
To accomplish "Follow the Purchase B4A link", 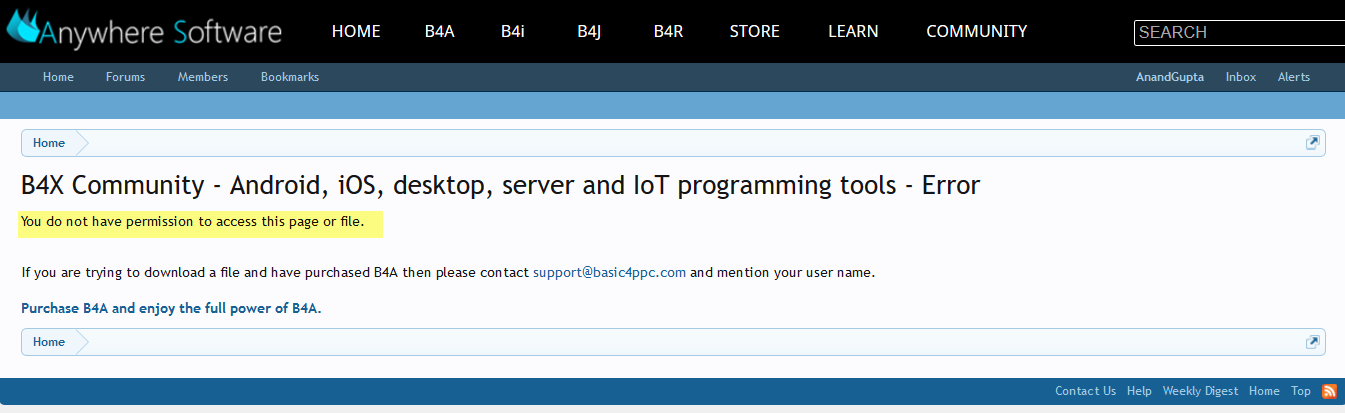I will coord(171,308).
